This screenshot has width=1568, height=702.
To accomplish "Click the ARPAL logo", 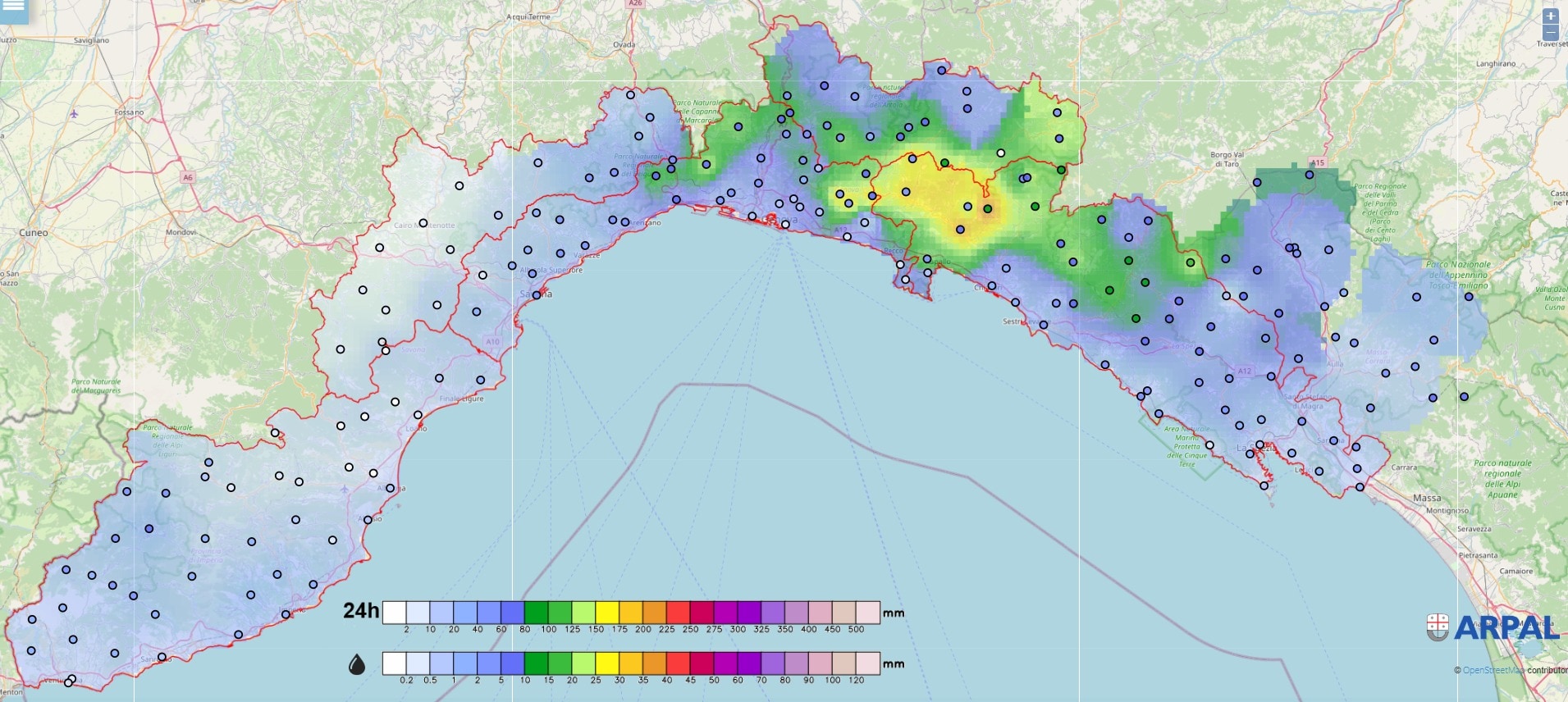I will (x=1493, y=628).
